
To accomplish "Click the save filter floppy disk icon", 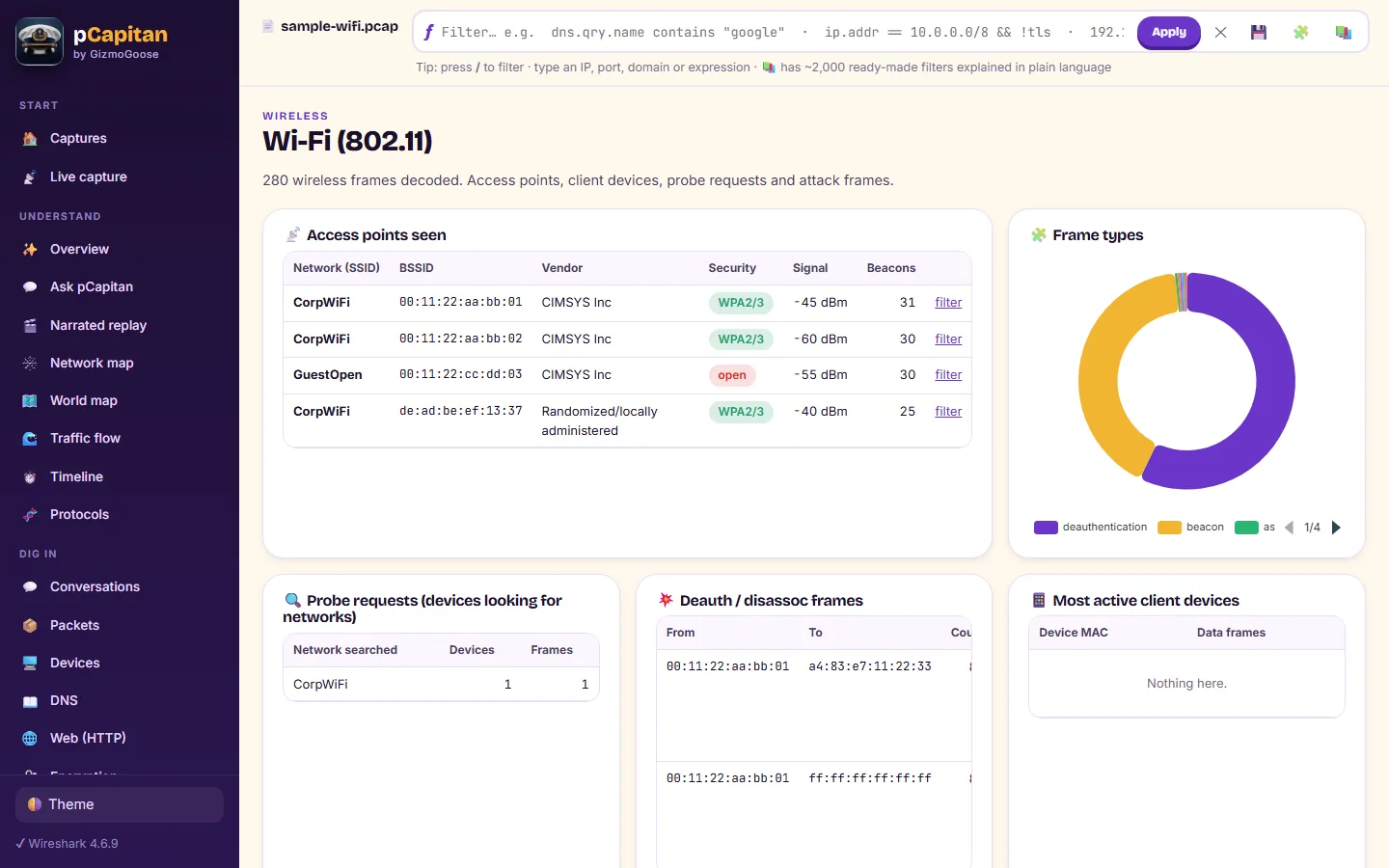I will [x=1259, y=33].
